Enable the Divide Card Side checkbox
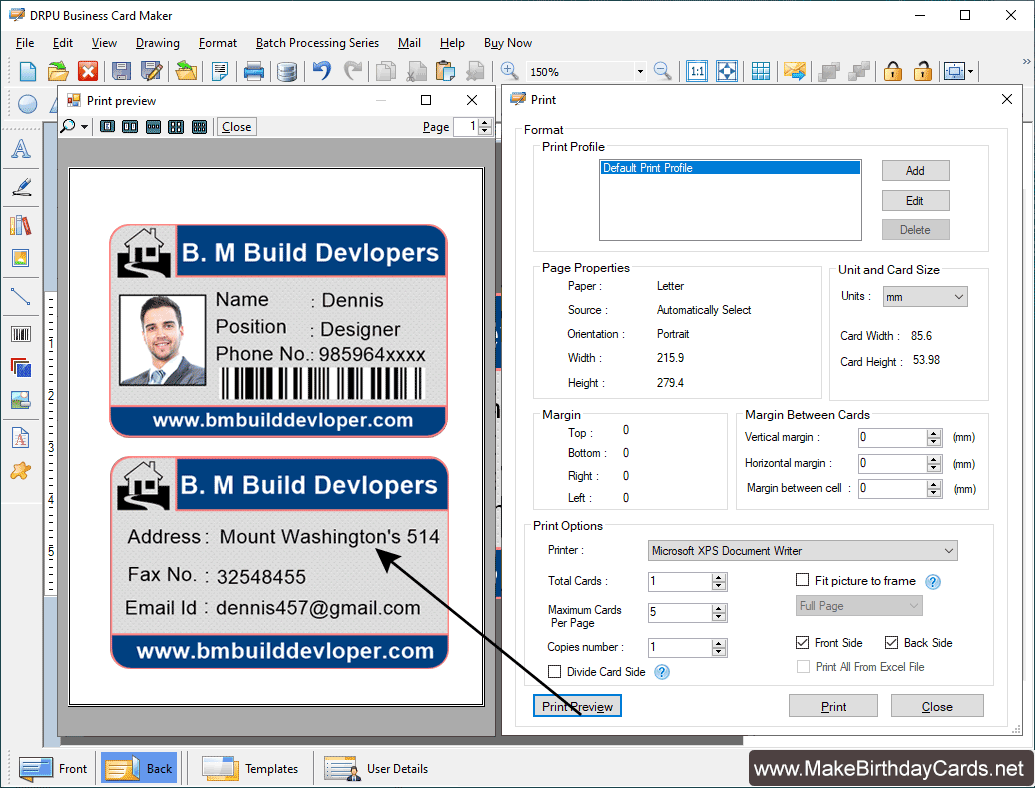This screenshot has height=788, width=1035. coord(554,671)
